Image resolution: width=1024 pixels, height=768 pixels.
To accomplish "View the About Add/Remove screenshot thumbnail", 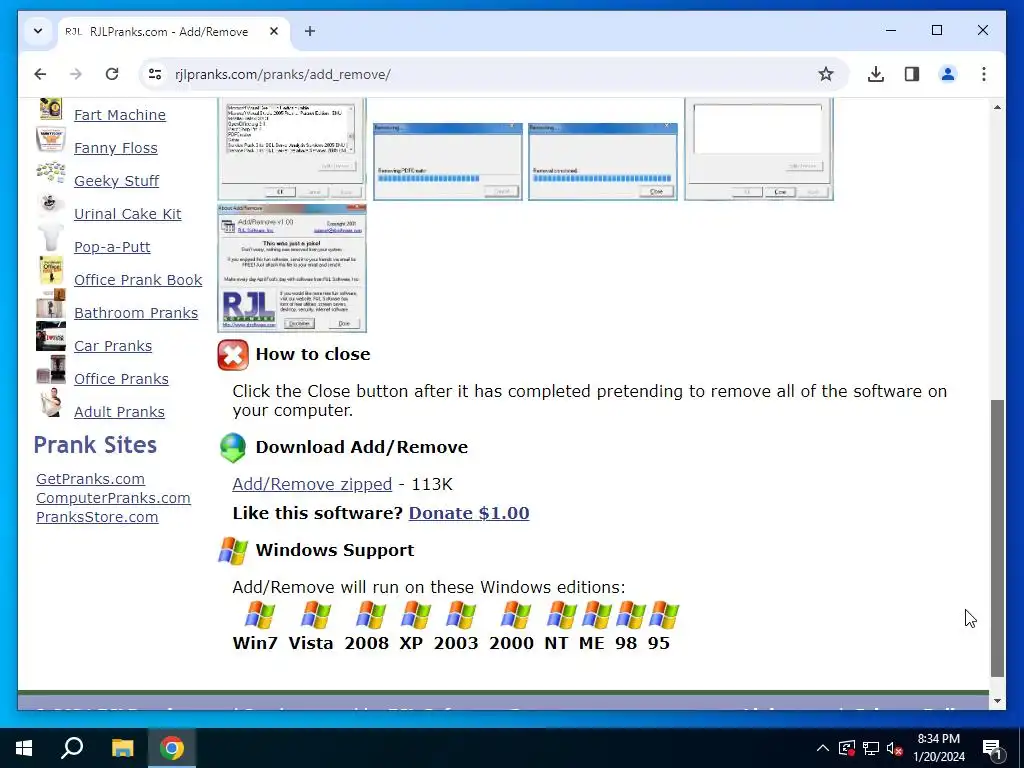I will tap(292, 268).
